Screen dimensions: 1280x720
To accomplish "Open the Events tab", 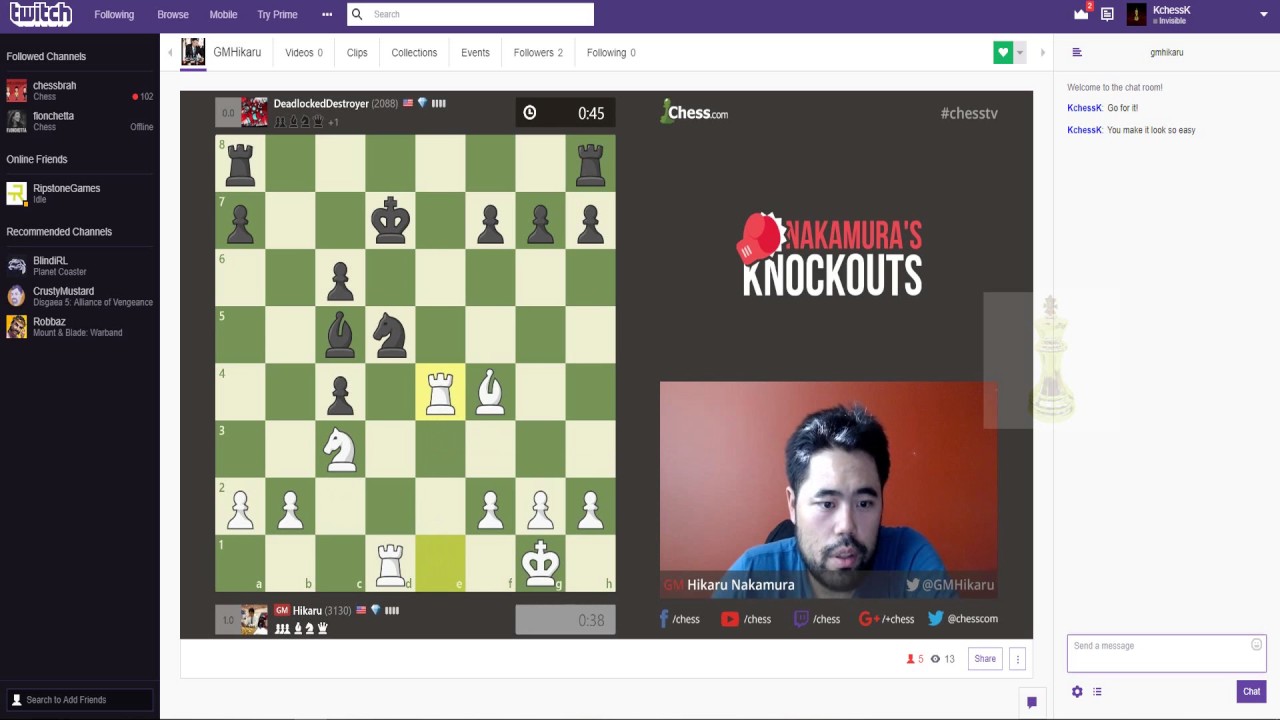I will tap(475, 52).
